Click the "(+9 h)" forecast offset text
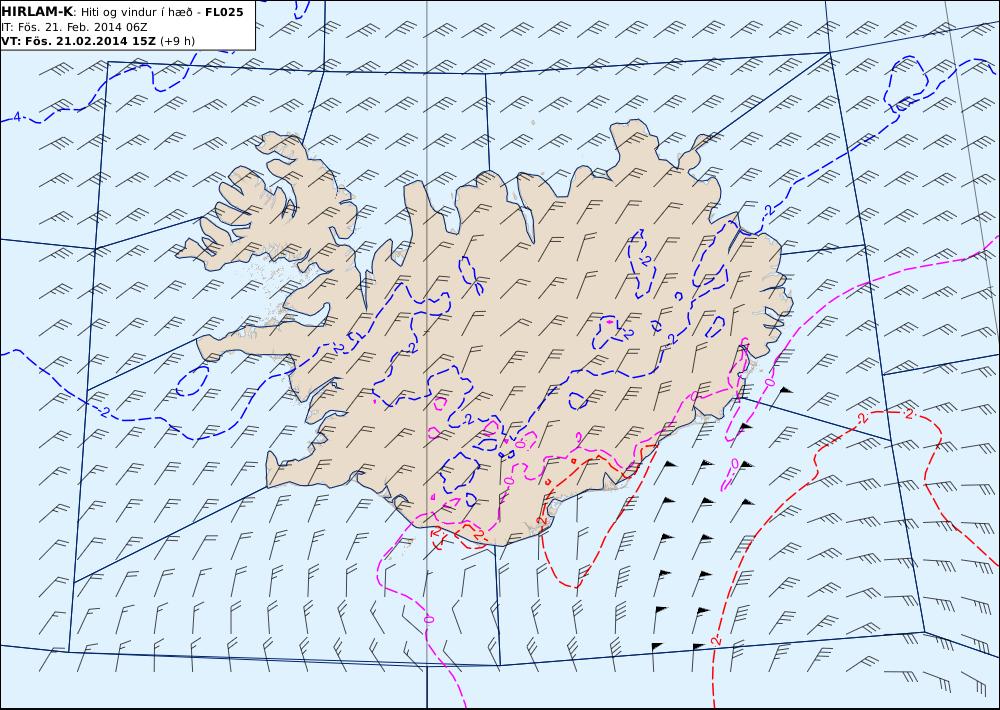Screen dimensions: 1000x710 (x=177, y=41)
